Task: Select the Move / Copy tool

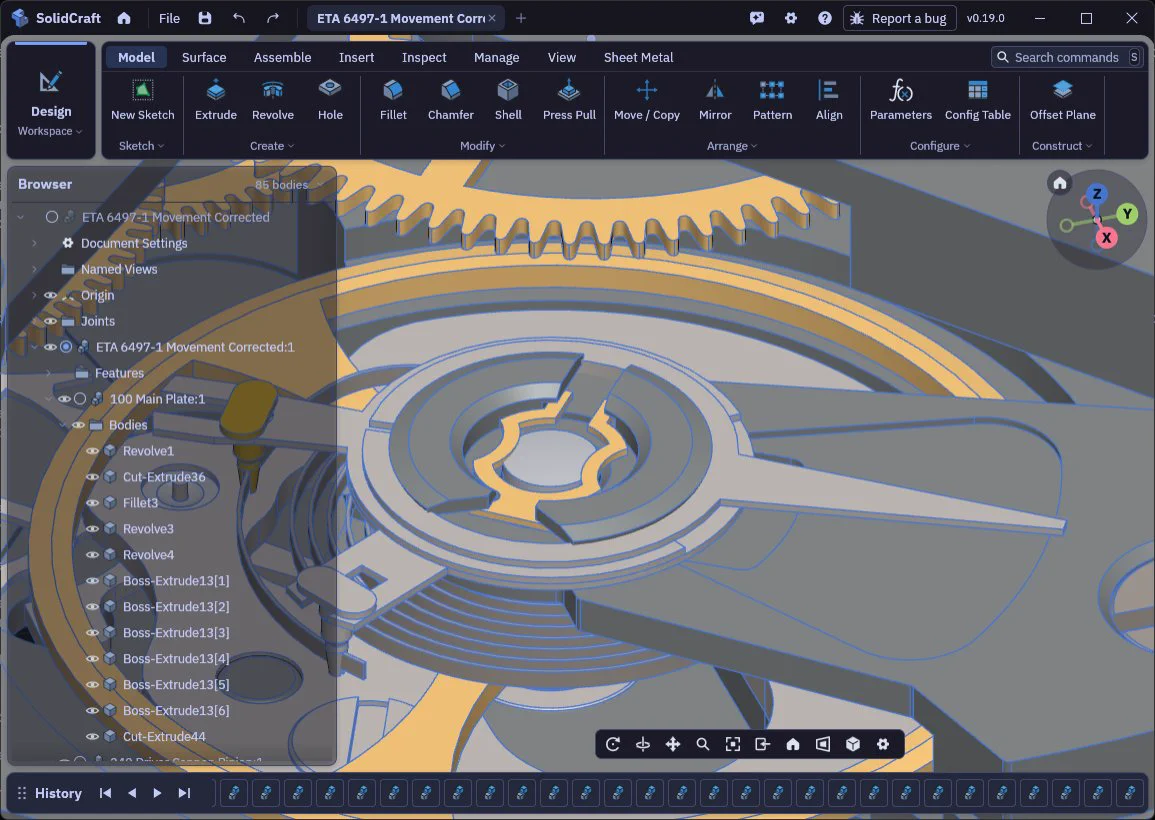Action: click(x=647, y=100)
